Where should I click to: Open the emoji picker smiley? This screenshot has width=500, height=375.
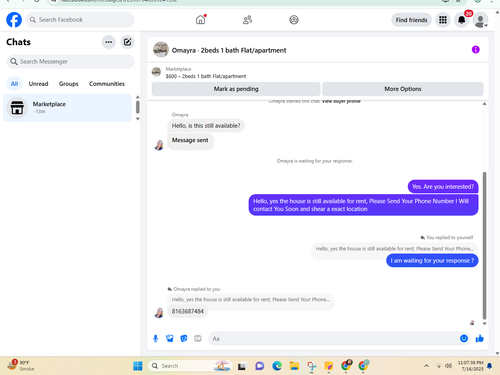click(464, 339)
